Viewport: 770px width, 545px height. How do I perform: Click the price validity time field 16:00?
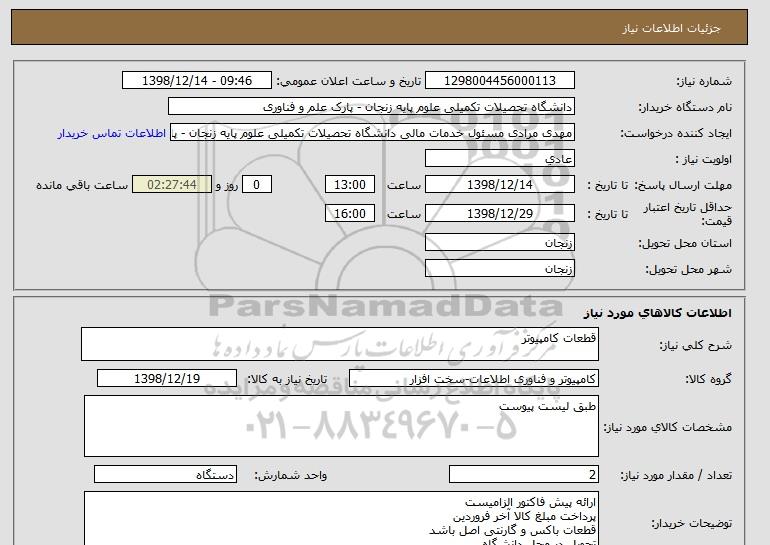pos(350,214)
